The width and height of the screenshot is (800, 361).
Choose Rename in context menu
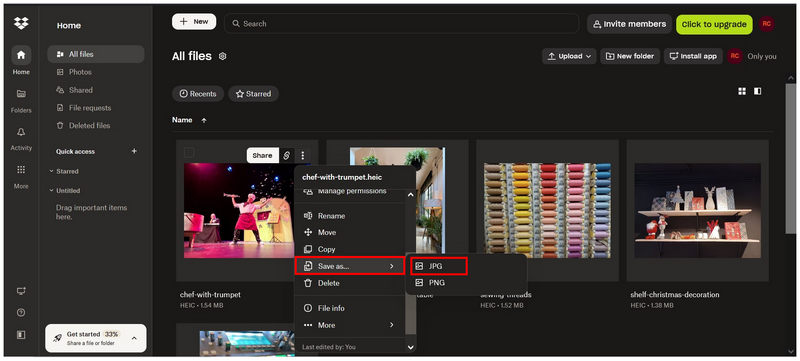(x=350, y=216)
